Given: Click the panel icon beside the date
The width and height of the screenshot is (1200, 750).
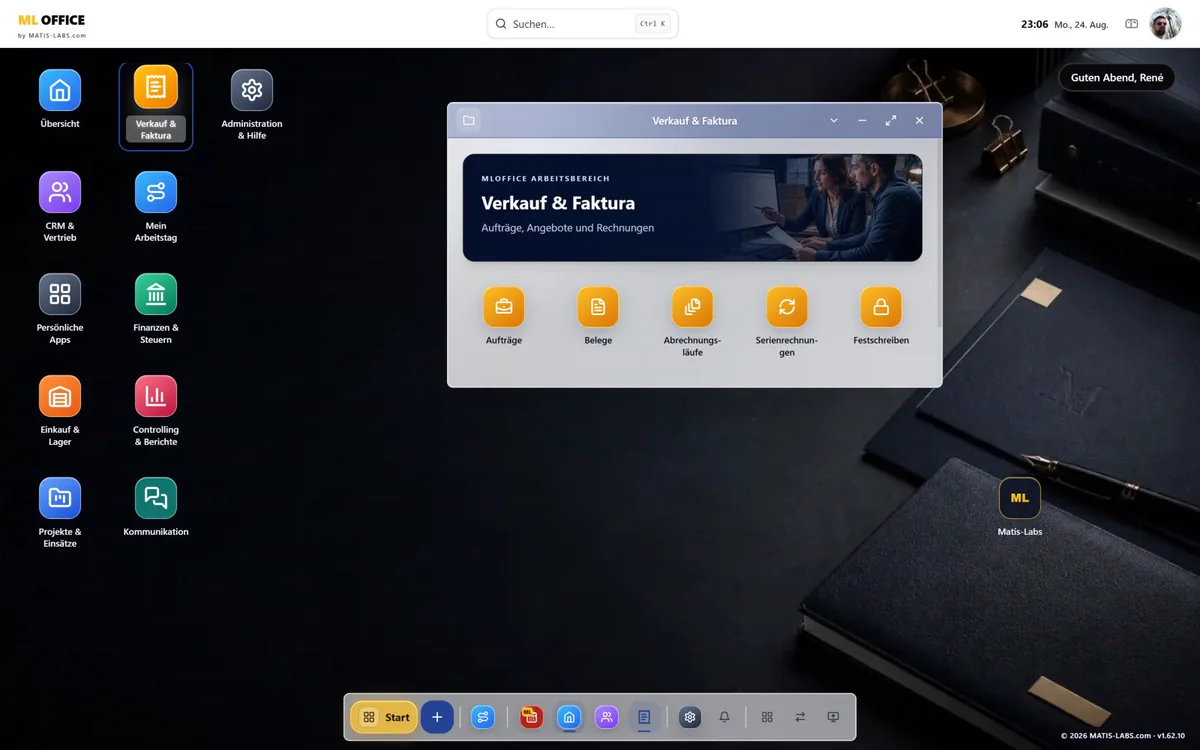Looking at the screenshot, I should pos(1132,24).
